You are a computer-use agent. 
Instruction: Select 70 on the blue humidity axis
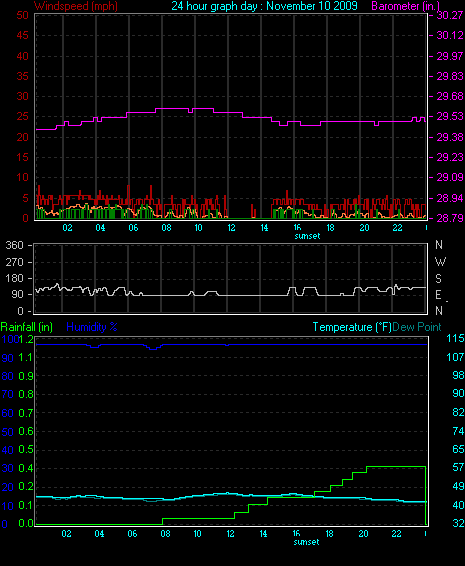8,394
